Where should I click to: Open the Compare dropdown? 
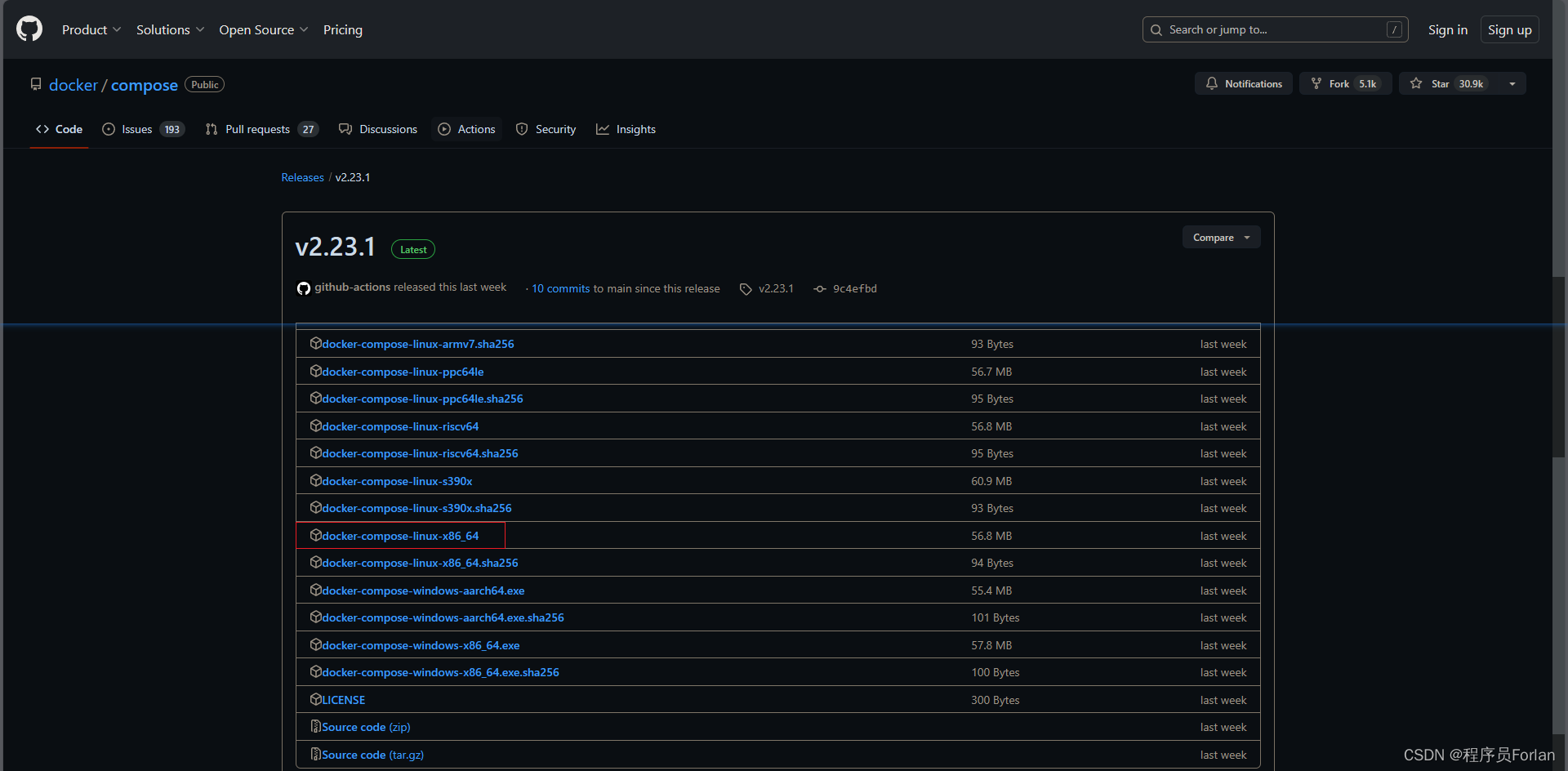point(1221,238)
